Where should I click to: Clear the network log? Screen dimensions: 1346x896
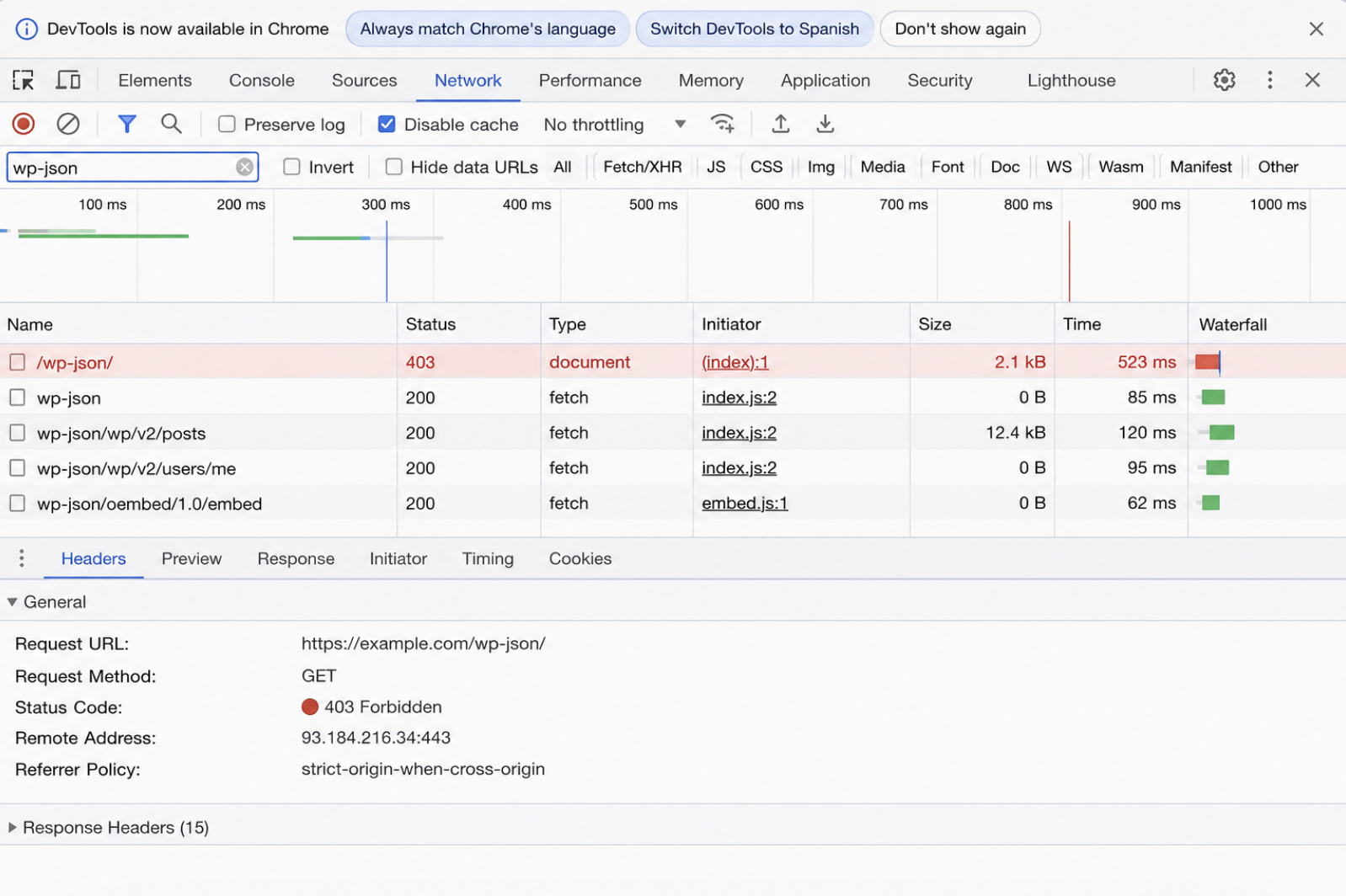[68, 124]
